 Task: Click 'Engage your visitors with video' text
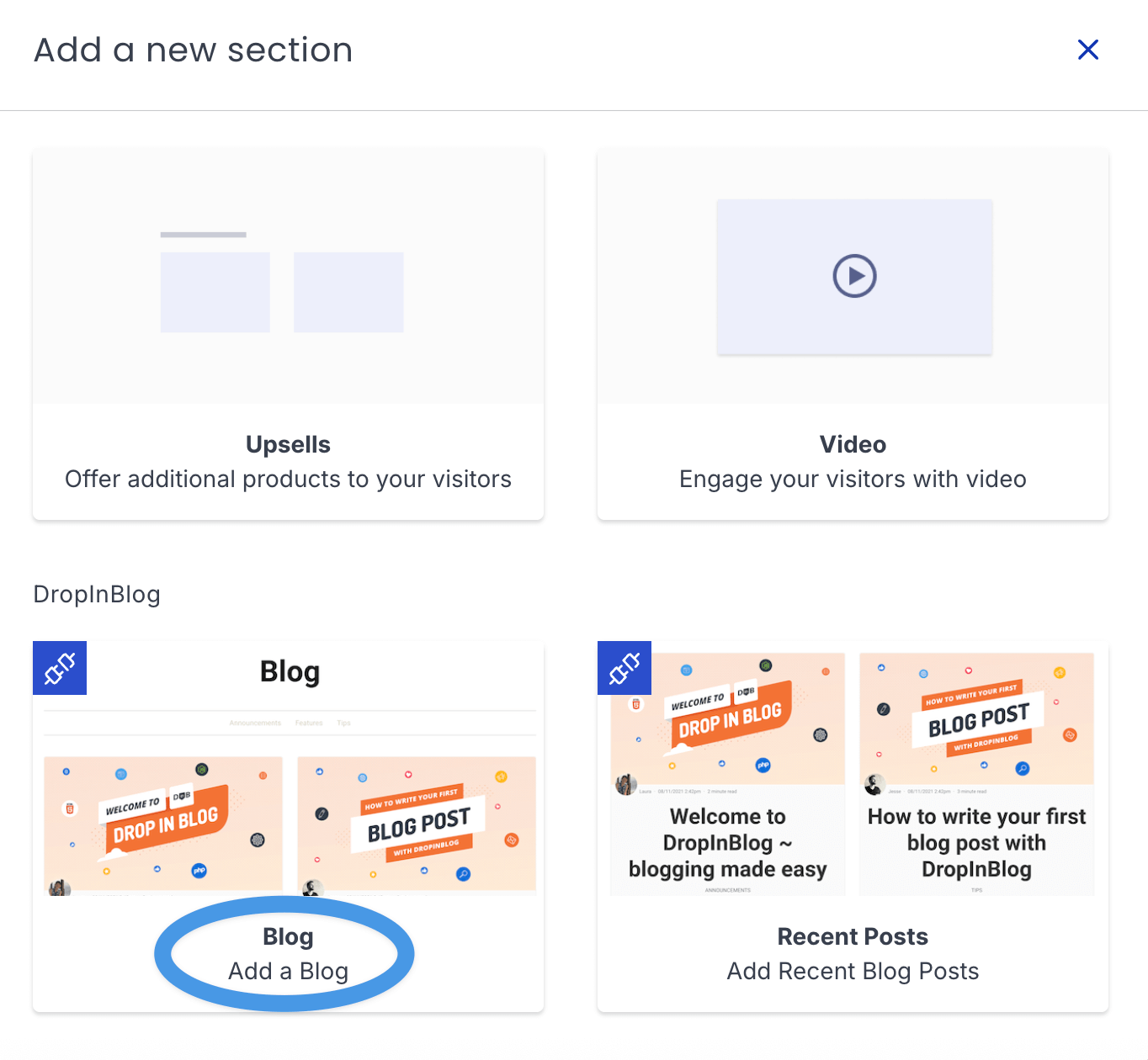(853, 480)
